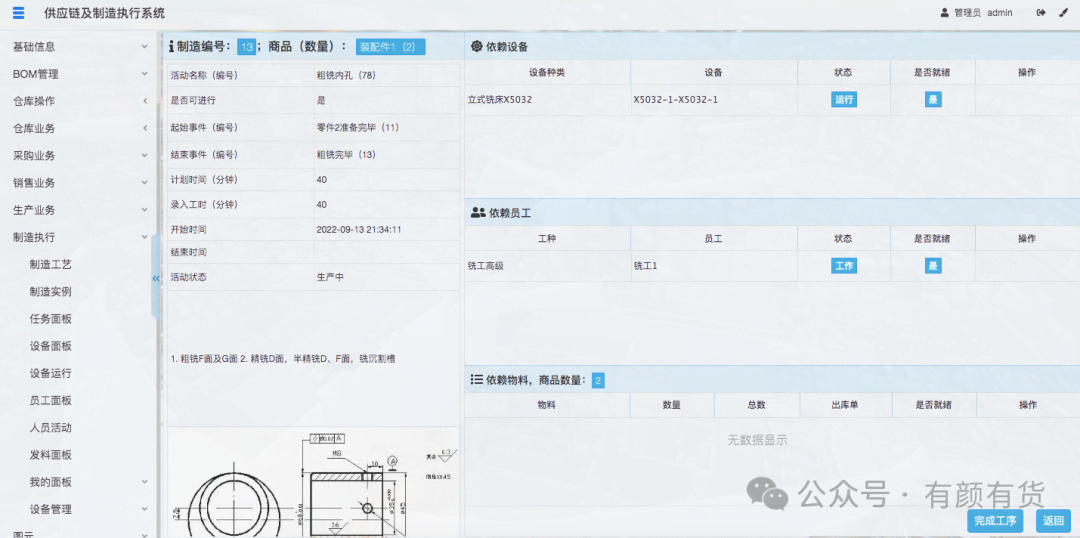The width and height of the screenshot is (1080, 538).
Task: Click the part engineering drawing image
Action: pyautogui.click(x=312, y=485)
